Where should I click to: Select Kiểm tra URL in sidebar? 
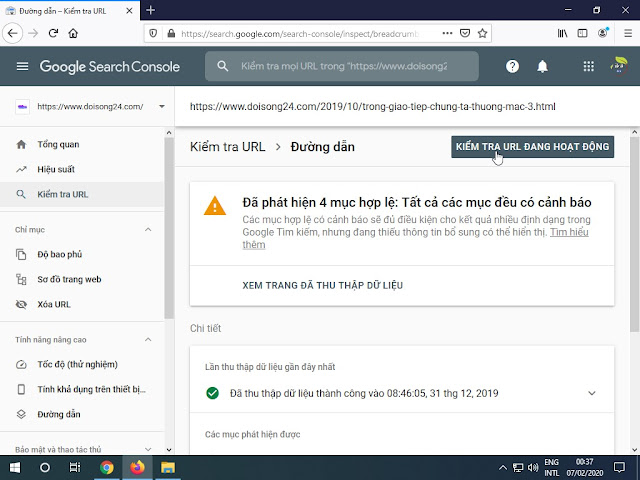click(x=82, y=194)
